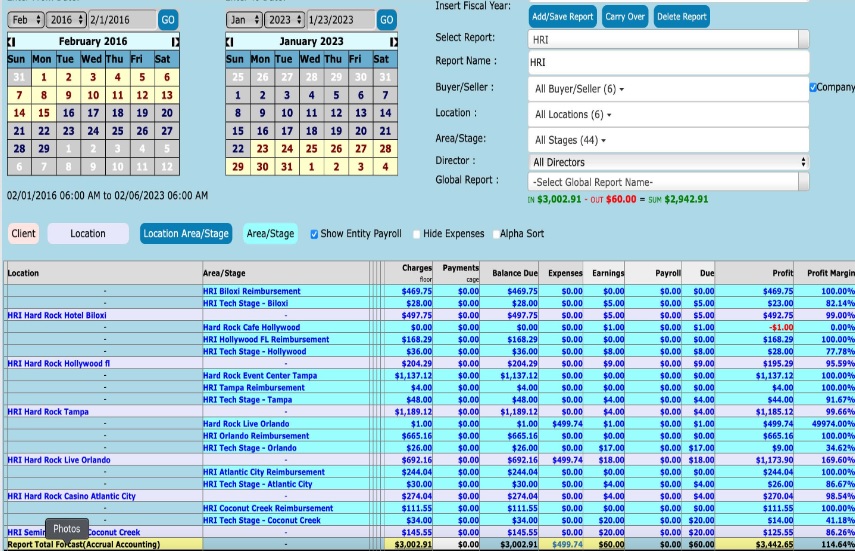855x551 pixels.
Task: Go to next month on January 2023 calendar
Action: [394, 41]
